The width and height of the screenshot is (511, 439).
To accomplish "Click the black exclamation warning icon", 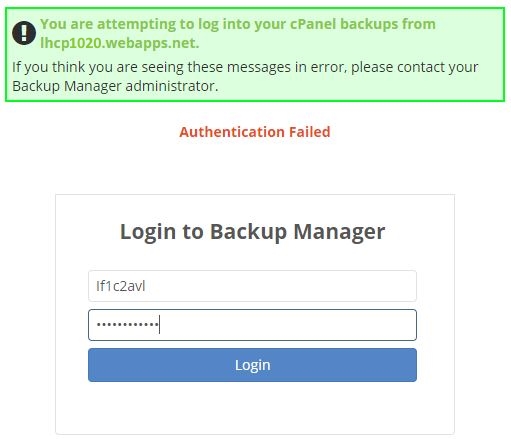I will pyautogui.click(x=24, y=33).
